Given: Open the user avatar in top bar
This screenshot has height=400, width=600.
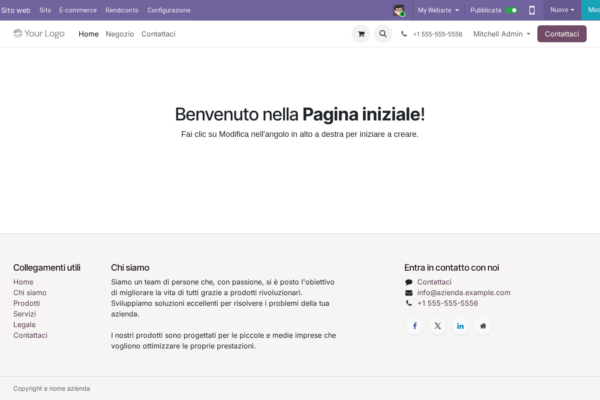Looking at the screenshot, I should pos(399,10).
